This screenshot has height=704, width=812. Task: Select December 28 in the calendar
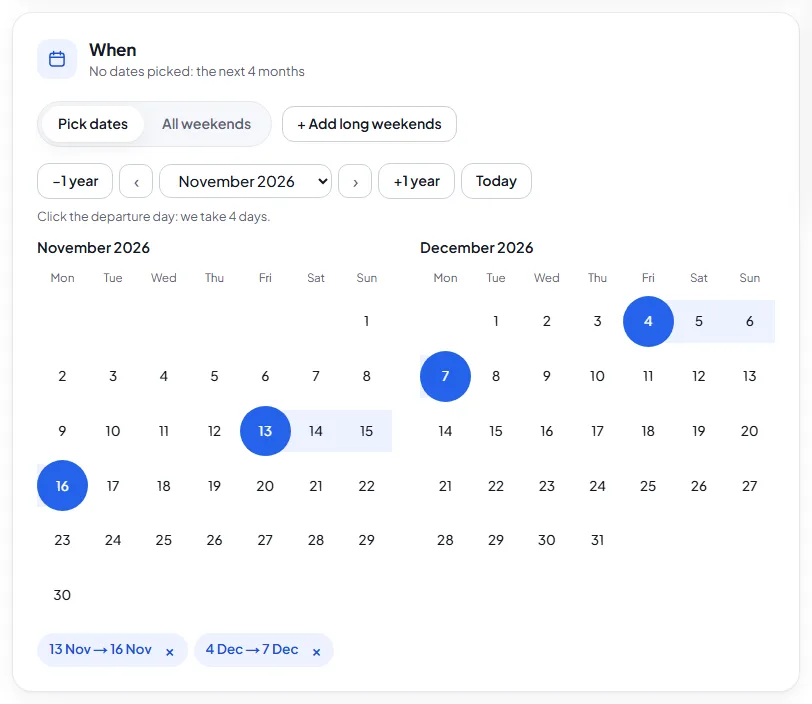click(445, 540)
